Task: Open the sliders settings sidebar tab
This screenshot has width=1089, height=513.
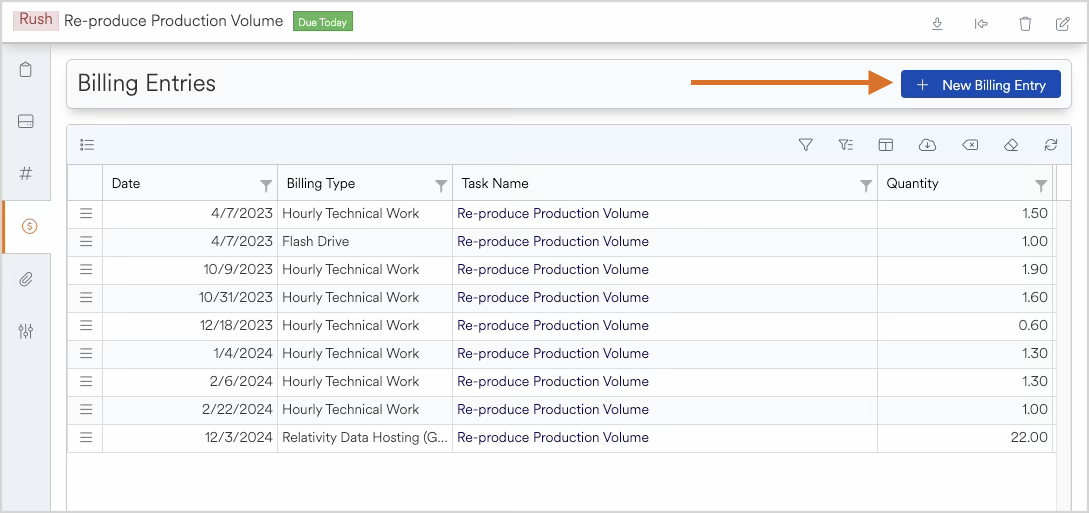Action: point(26,331)
